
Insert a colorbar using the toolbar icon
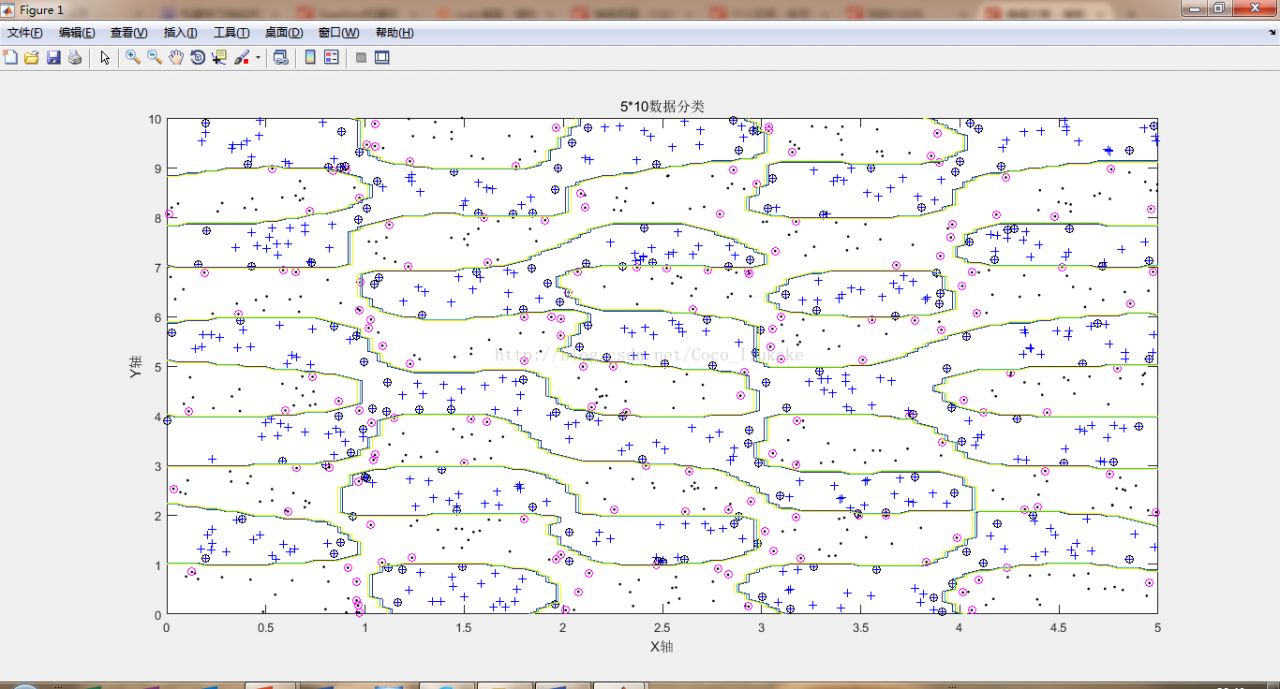(x=310, y=57)
